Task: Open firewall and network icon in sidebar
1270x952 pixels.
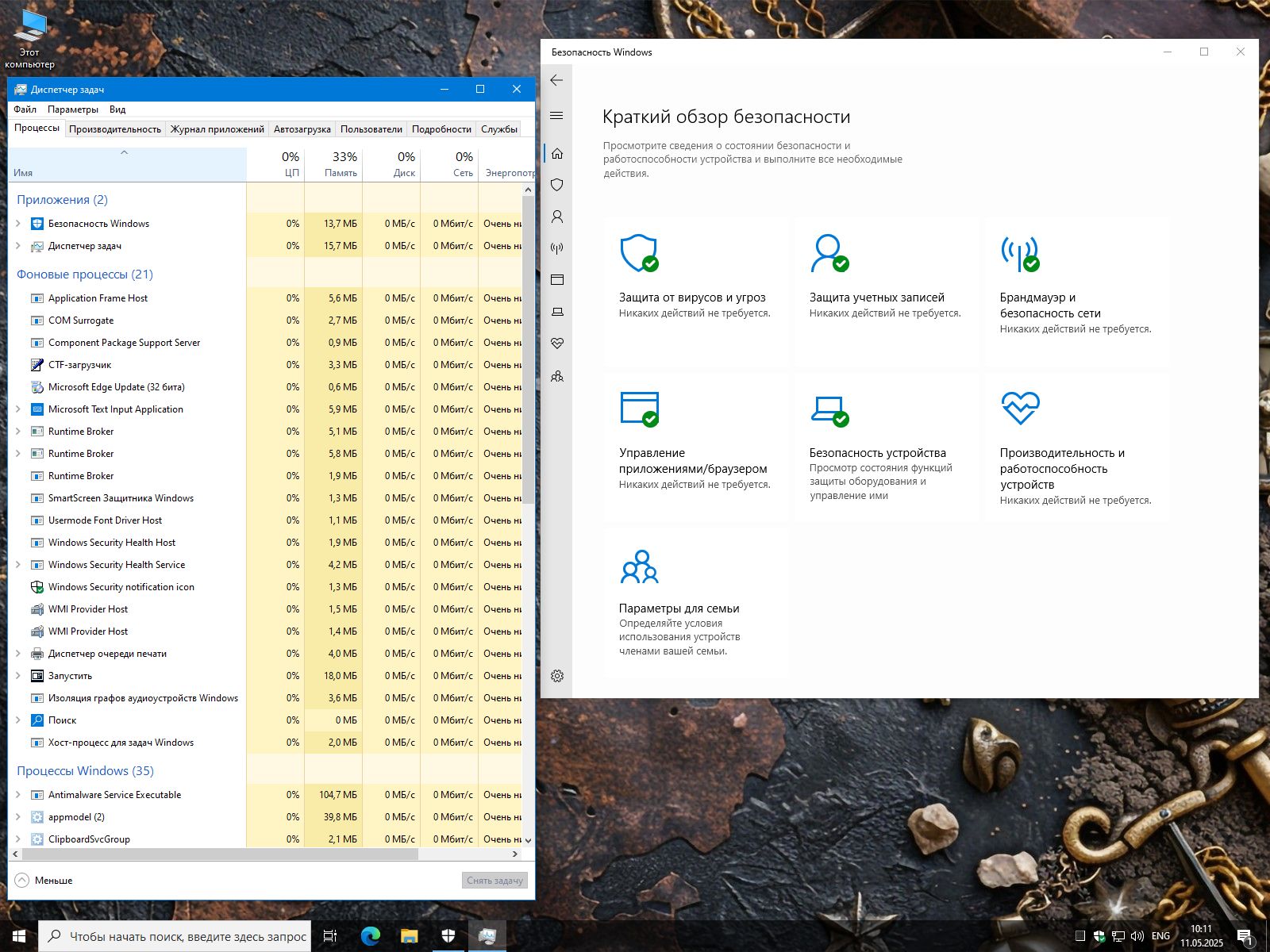Action: [x=556, y=248]
